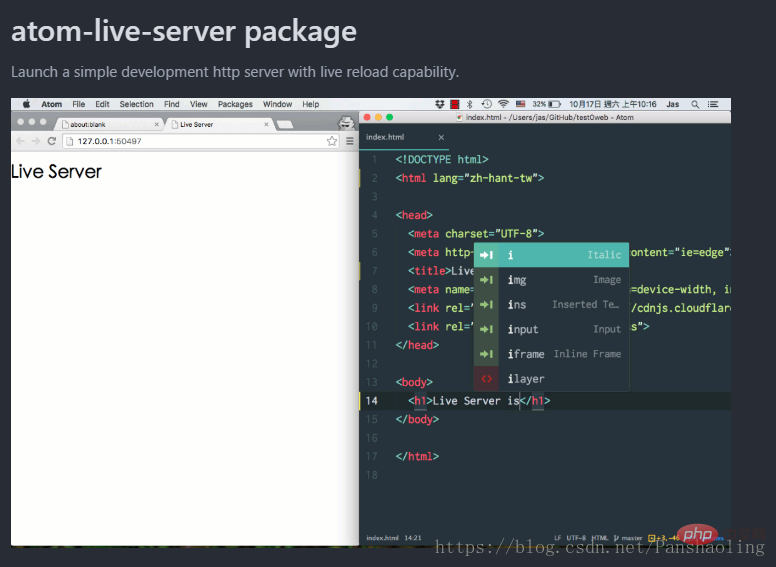
Task: Click the HTML grammar status item
Action: point(600,538)
